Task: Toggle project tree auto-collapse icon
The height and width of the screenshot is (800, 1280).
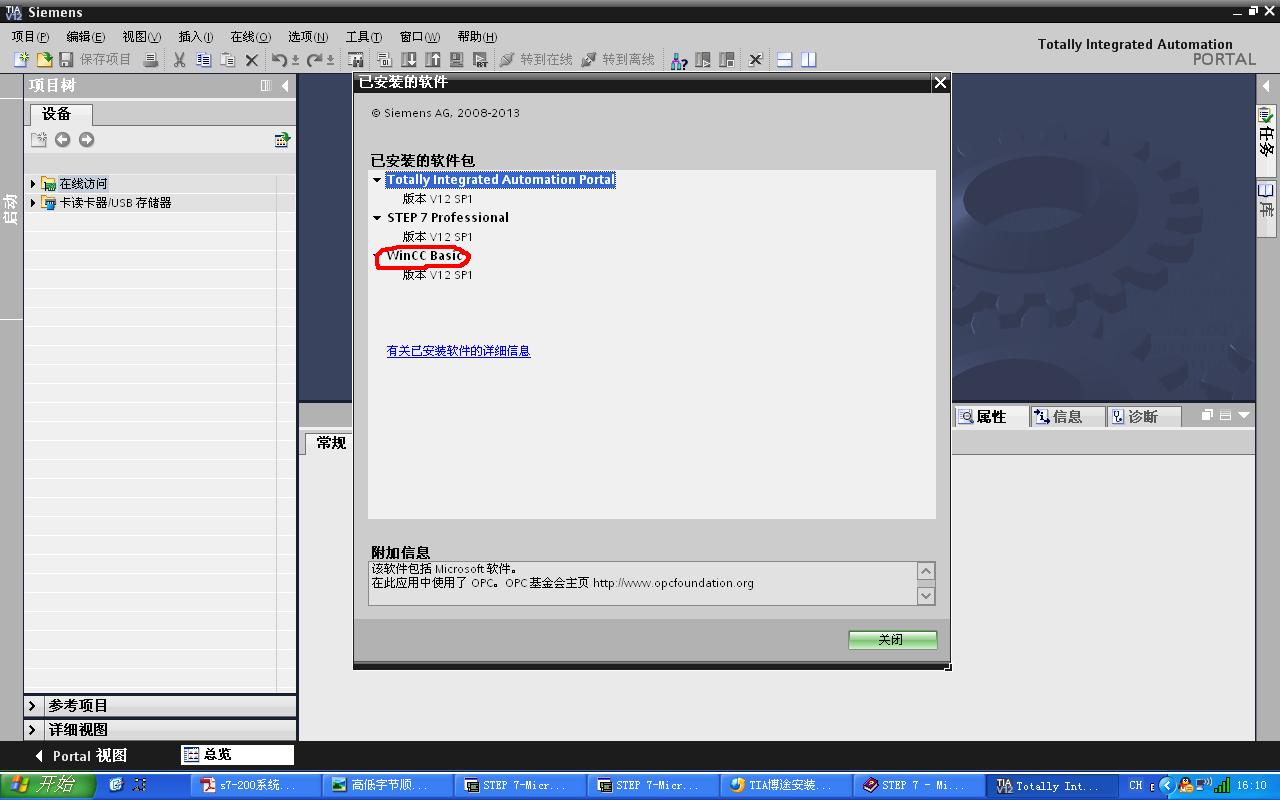Action: (x=265, y=86)
